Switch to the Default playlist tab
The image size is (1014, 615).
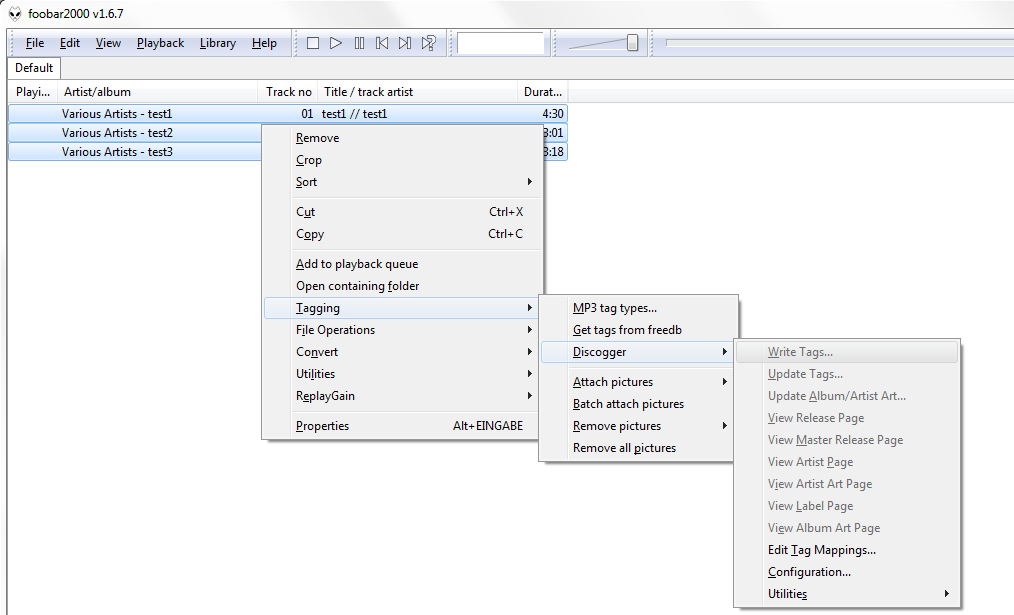[34, 68]
